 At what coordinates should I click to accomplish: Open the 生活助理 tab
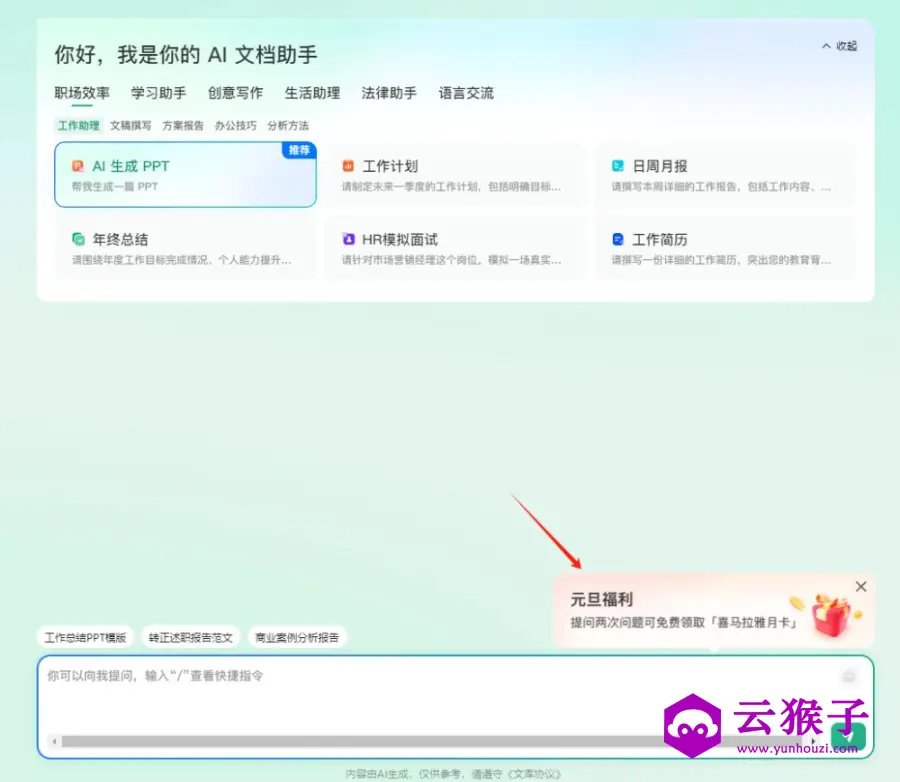click(x=312, y=93)
